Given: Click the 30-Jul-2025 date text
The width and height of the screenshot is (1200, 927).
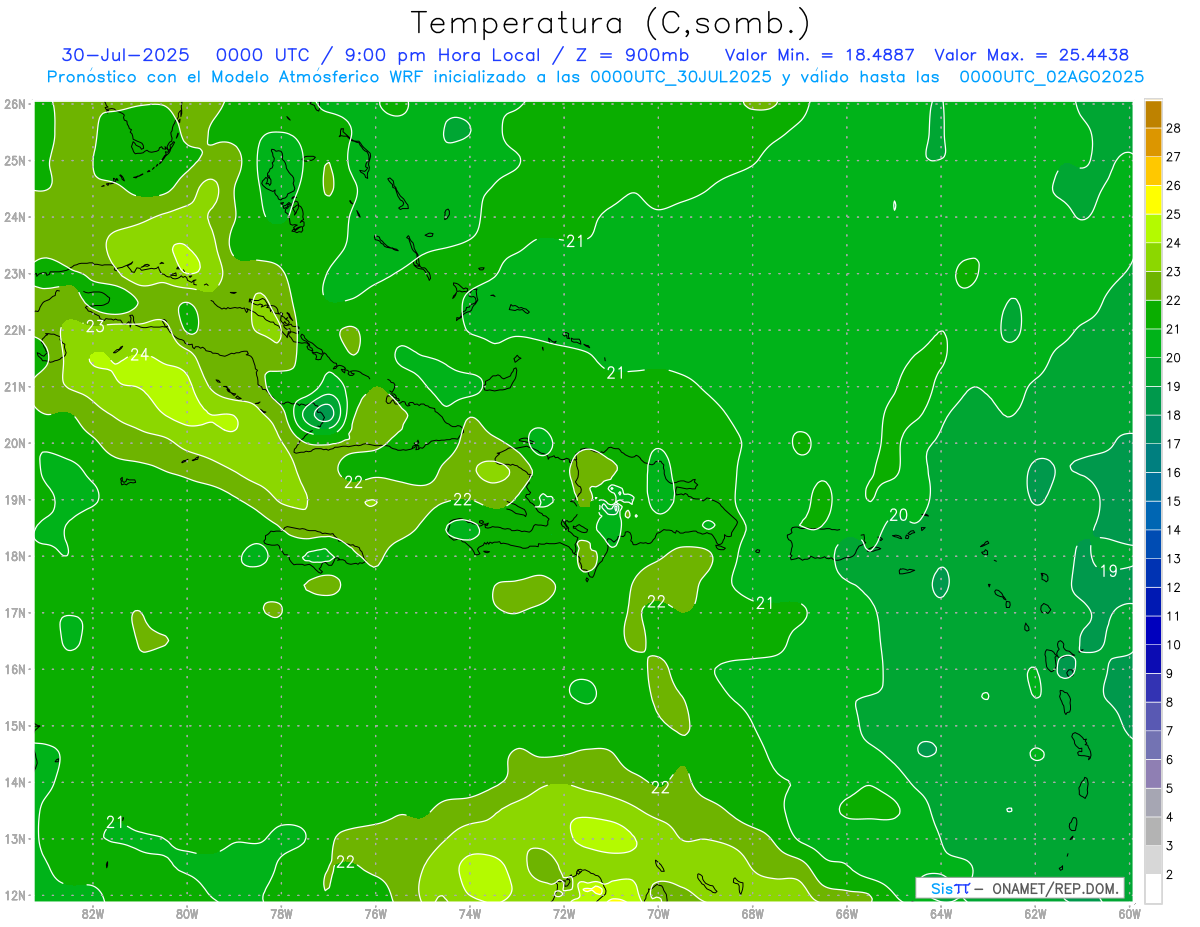Looking at the screenshot, I should point(123,55).
